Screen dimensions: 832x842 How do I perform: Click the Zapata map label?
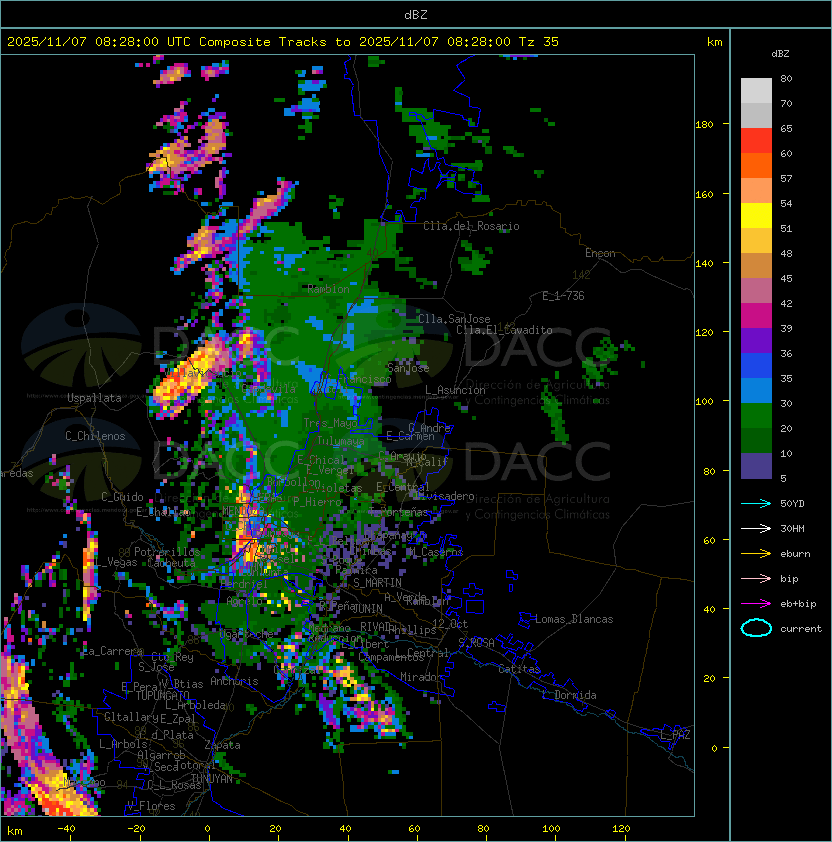click(222, 745)
